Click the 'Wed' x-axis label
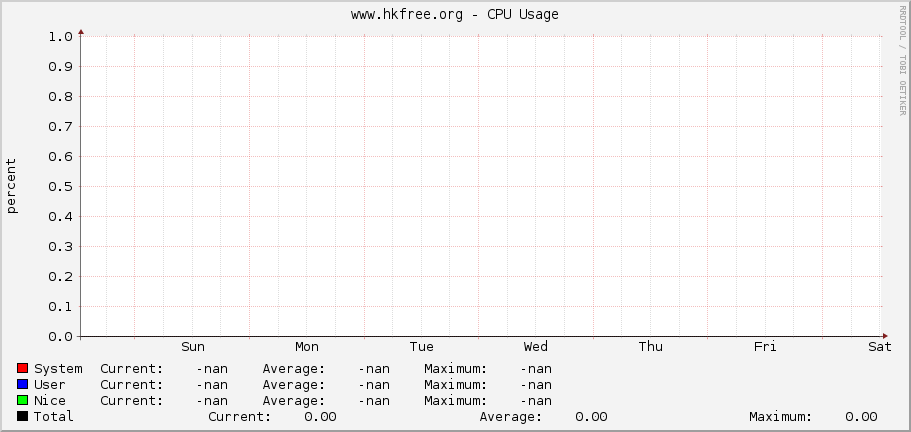This screenshot has height=432, width=911. click(535, 347)
